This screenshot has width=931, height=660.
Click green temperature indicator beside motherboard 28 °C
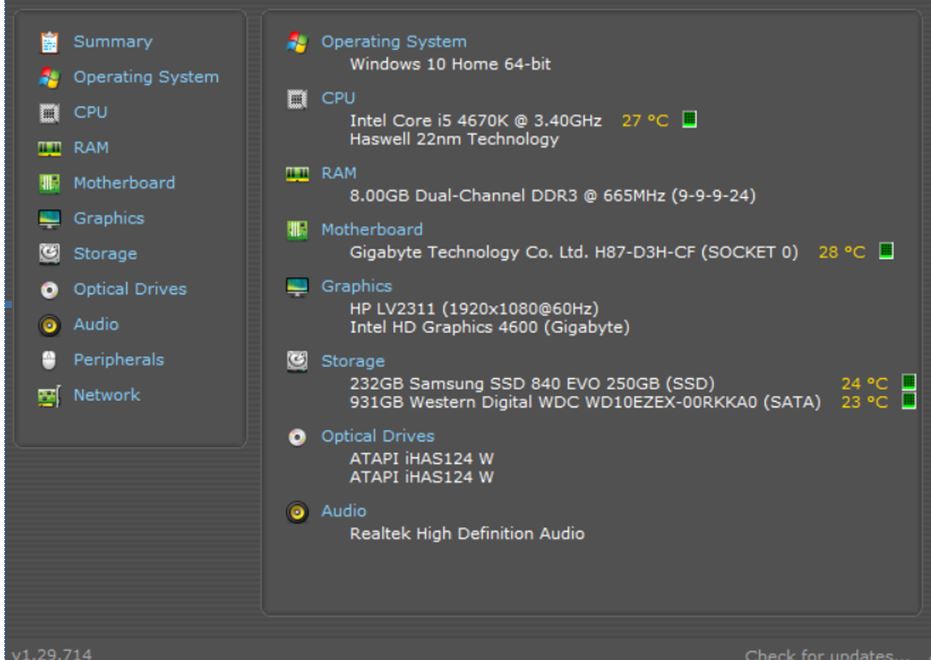click(x=886, y=250)
